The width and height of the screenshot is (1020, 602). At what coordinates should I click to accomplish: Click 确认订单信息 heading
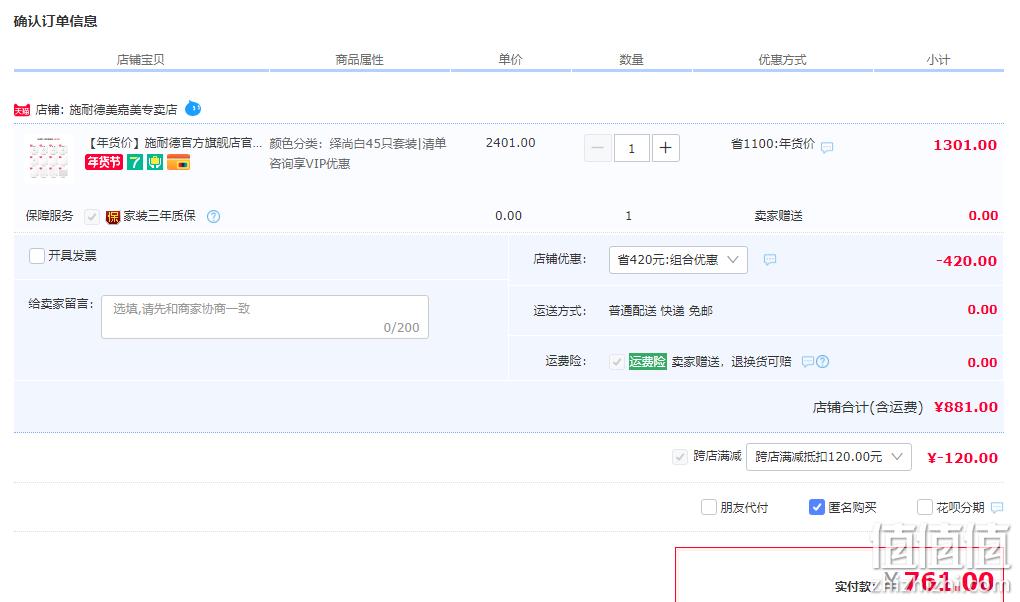click(x=55, y=21)
